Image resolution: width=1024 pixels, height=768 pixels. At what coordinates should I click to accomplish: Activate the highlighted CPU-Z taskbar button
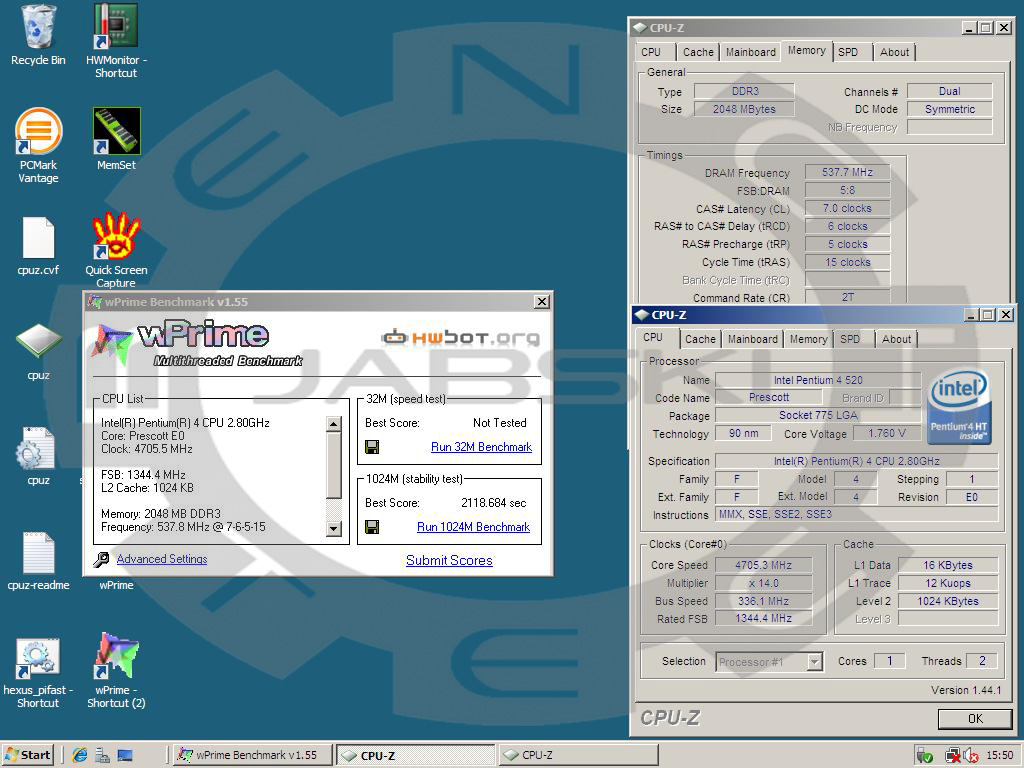415,755
